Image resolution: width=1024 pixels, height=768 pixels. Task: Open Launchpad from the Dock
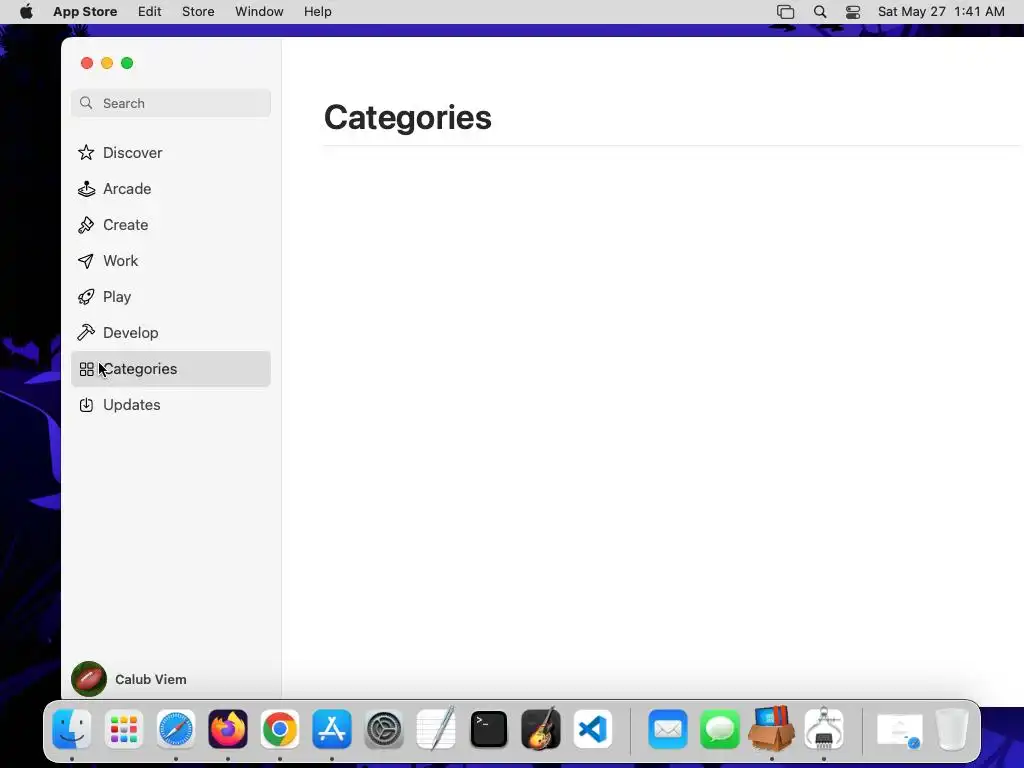tap(123, 729)
